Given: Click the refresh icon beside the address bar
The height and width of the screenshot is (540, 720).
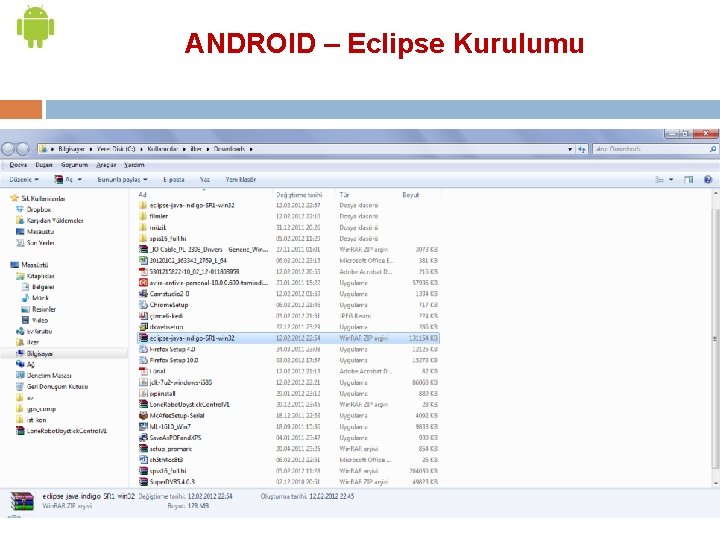Looking at the screenshot, I should pos(582,149).
